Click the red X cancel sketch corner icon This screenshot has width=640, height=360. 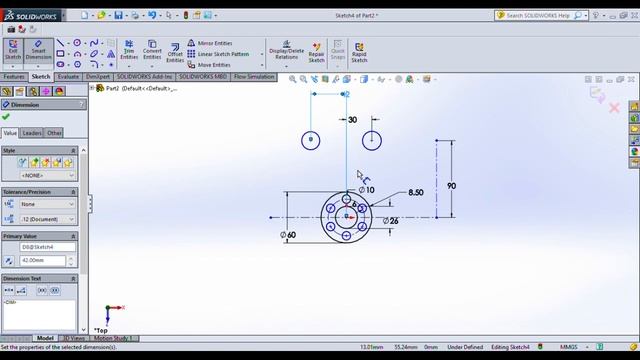point(614,108)
